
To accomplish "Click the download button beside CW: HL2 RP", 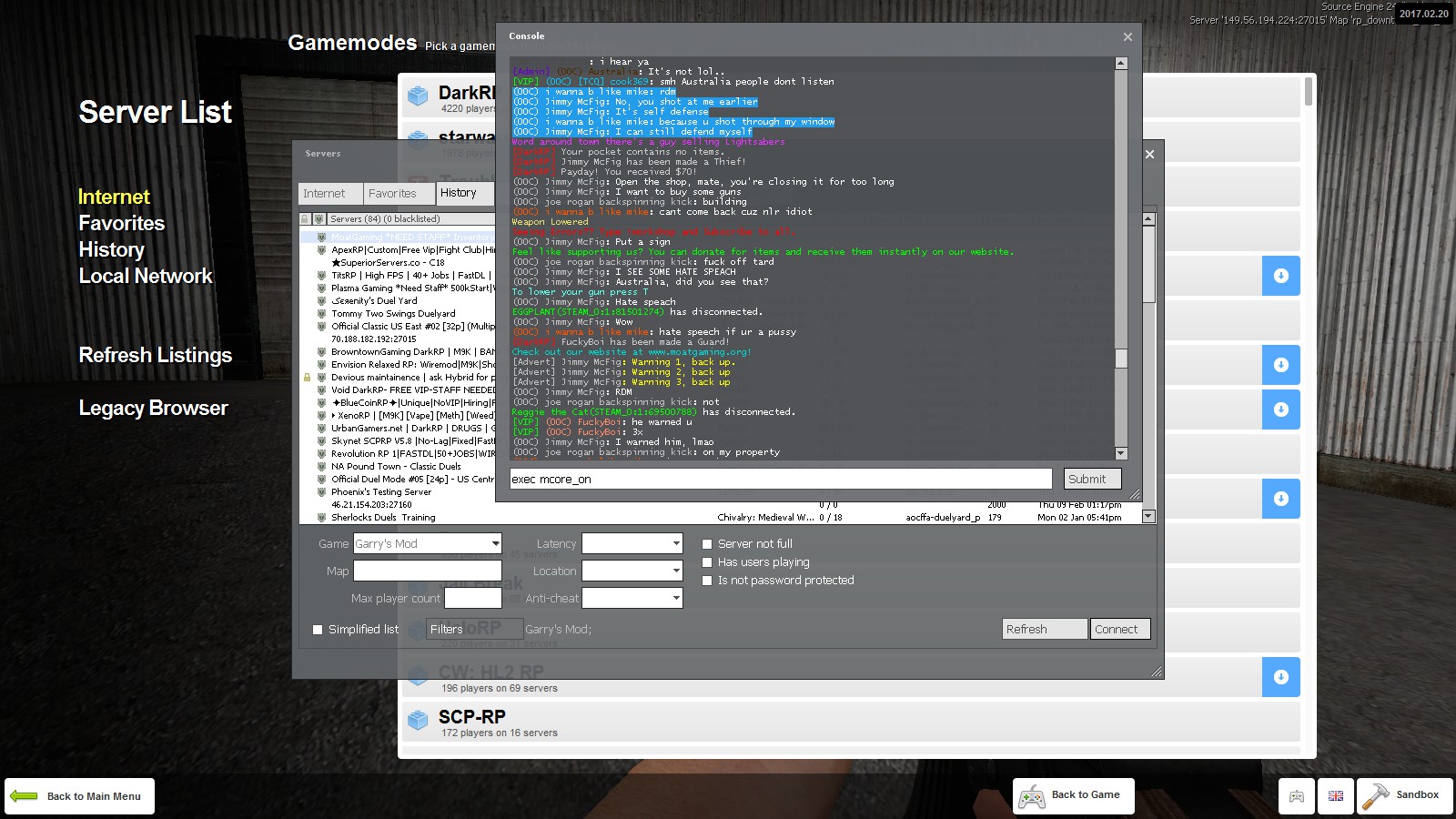I will [1281, 677].
